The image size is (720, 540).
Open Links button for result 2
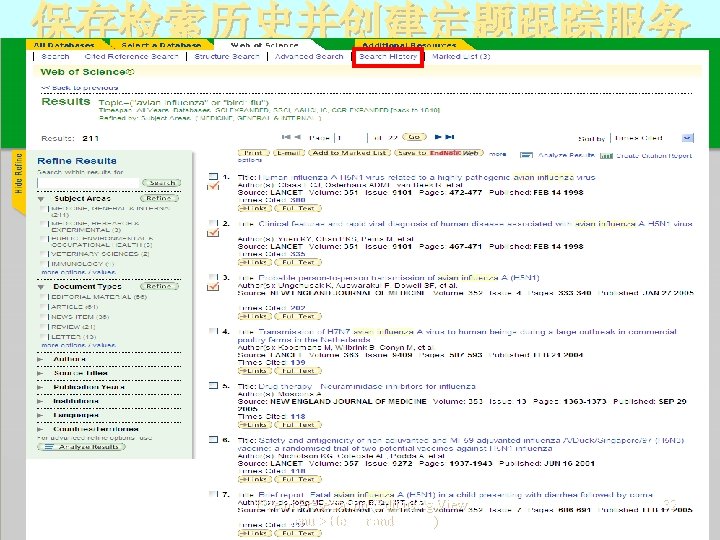point(255,262)
